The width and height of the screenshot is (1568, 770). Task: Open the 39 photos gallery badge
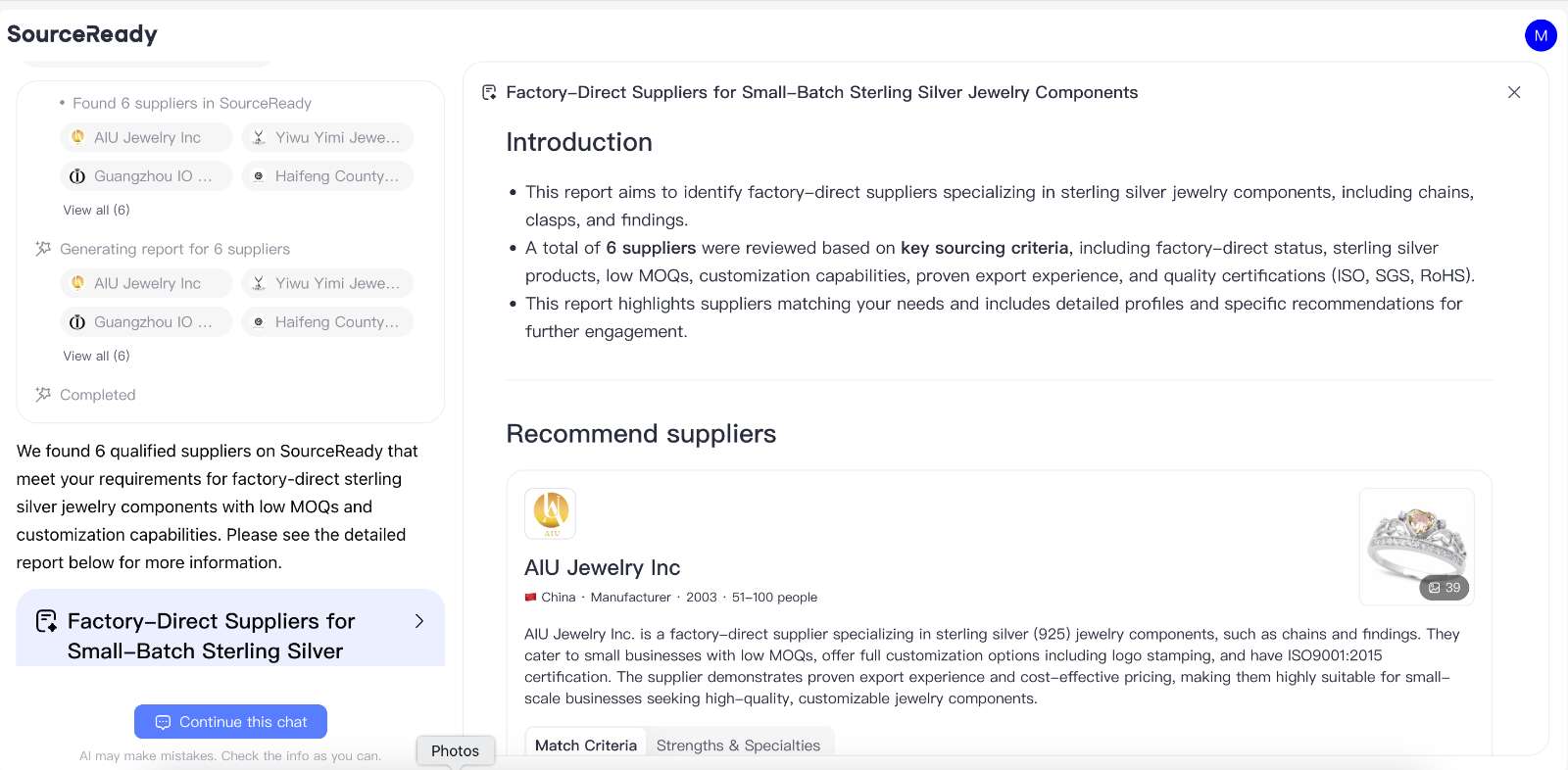point(1444,588)
